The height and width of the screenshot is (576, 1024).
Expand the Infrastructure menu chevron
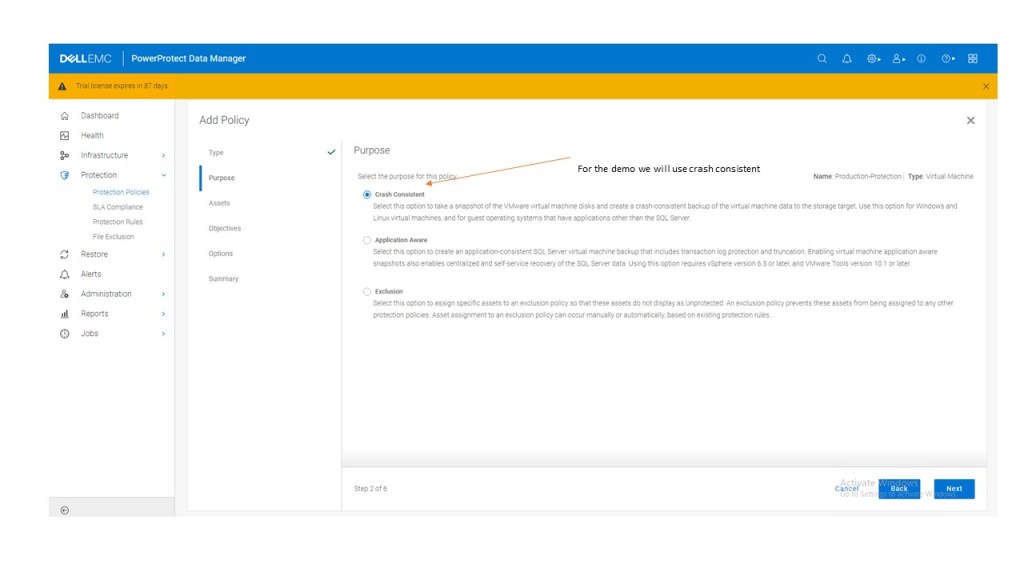[x=163, y=155]
